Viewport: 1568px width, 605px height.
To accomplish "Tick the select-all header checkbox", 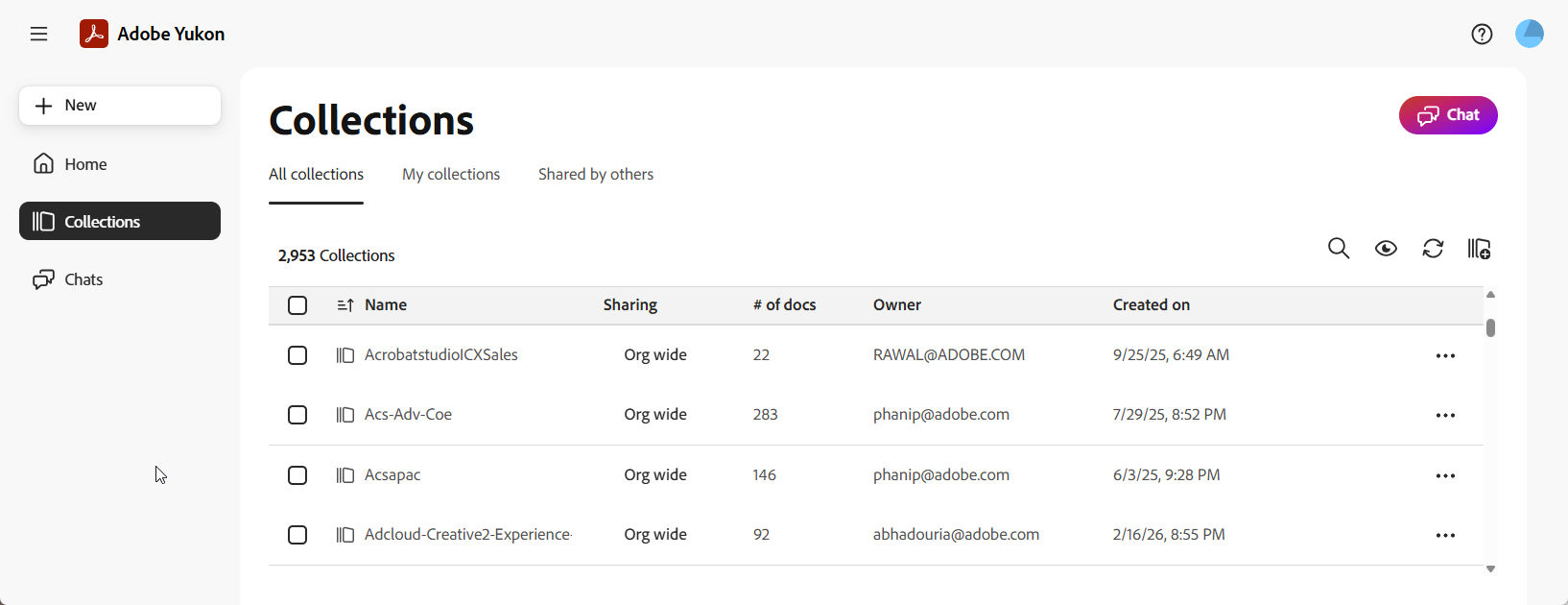I will click(297, 305).
